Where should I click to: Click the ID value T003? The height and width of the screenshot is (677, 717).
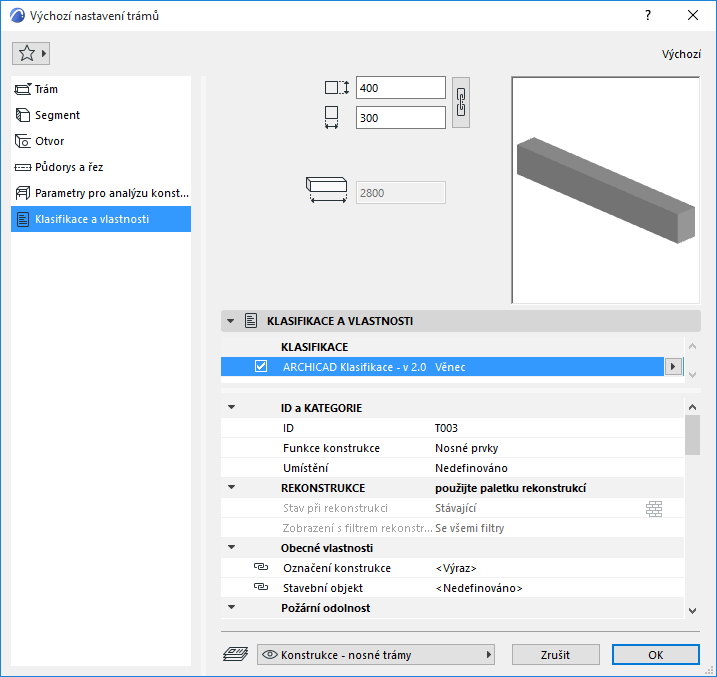point(446,428)
